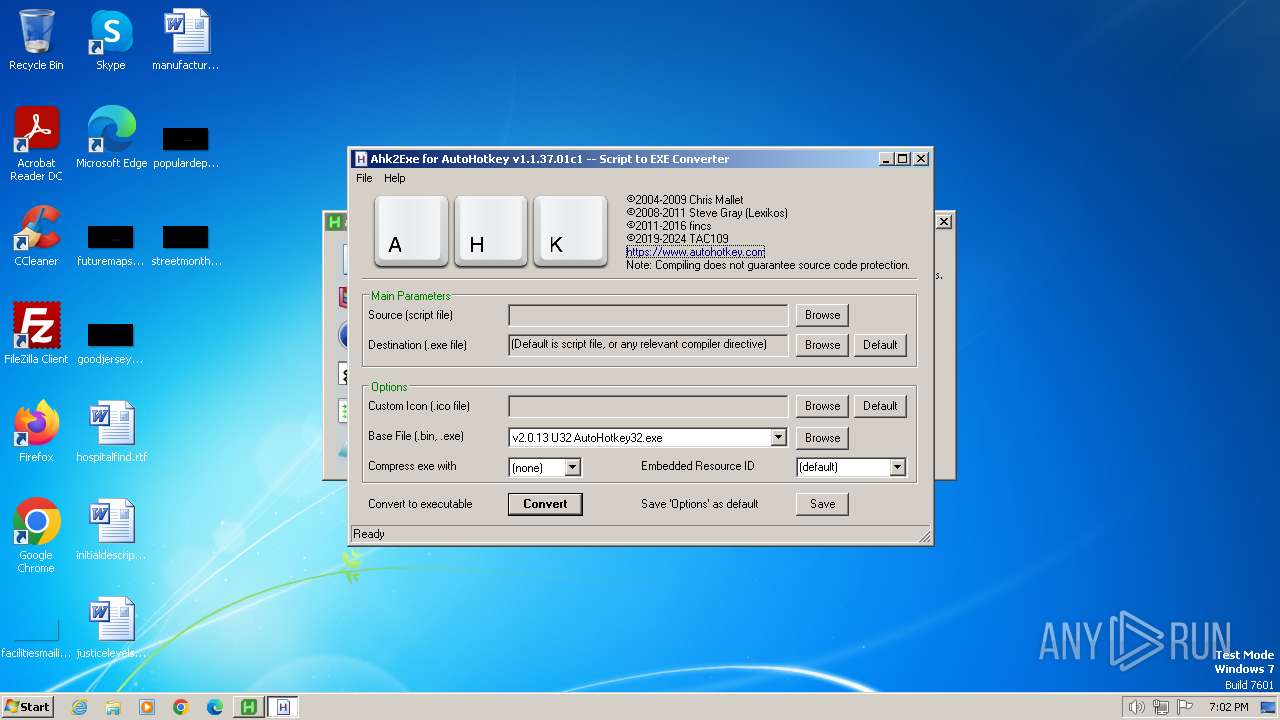Close the window behind Ahk2Exe
The width and height of the screenshot is (1280, 720).
click(x=944, y=221)
